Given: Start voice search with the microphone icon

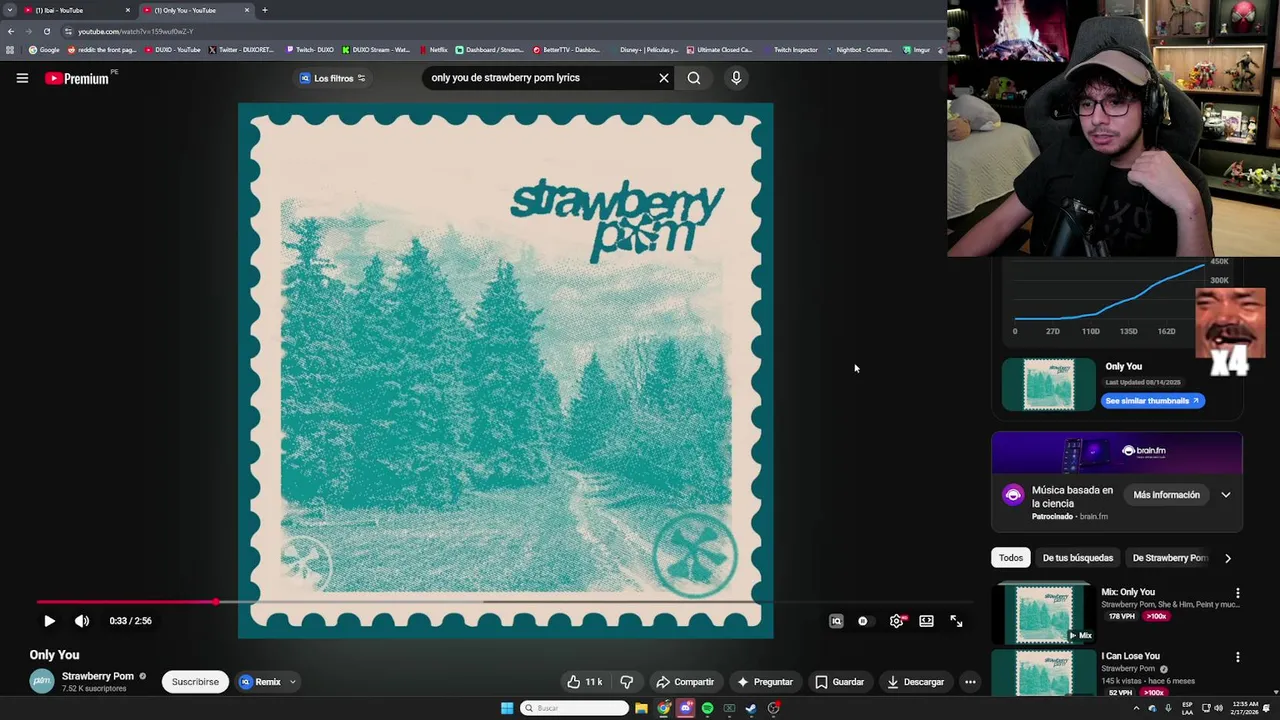Looking at the screenshot, I should click(736, 78).
